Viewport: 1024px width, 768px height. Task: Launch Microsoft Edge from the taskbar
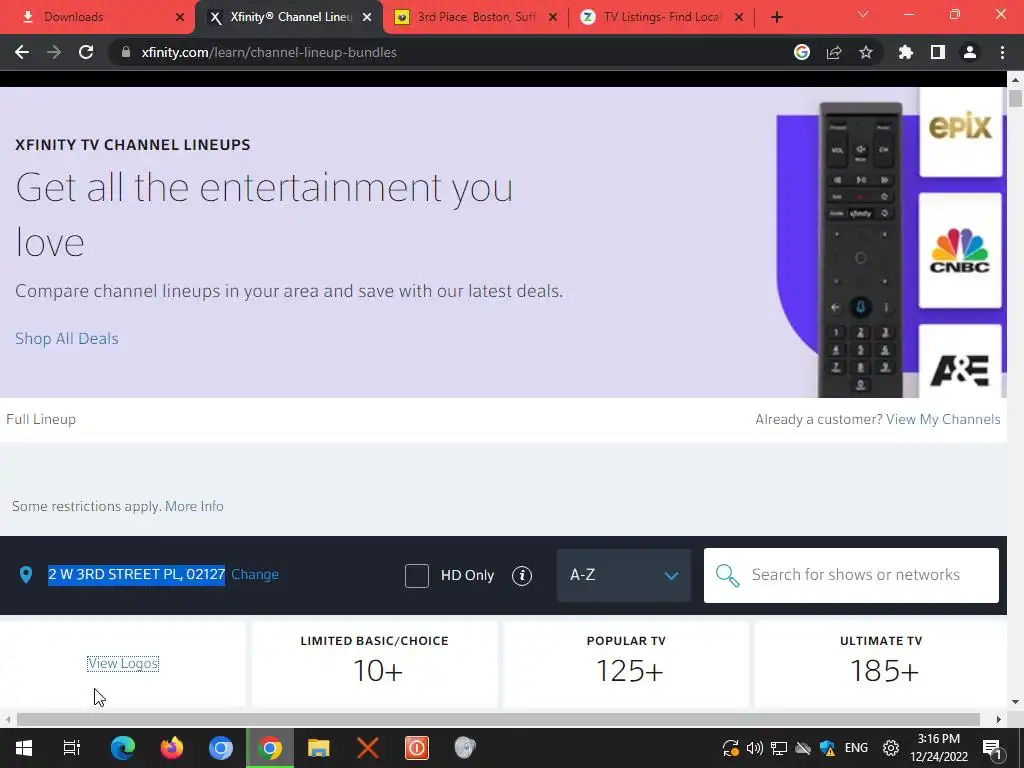tap(123, 748)
